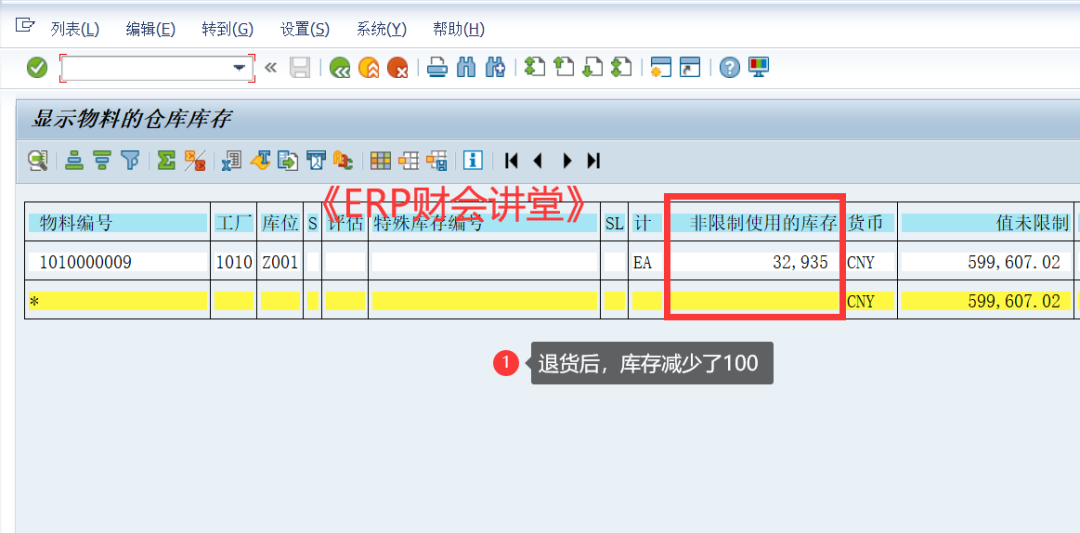Screen dimensions: 1080x533
Task: Click the green Back arrow icon
Action: [340, 68]
